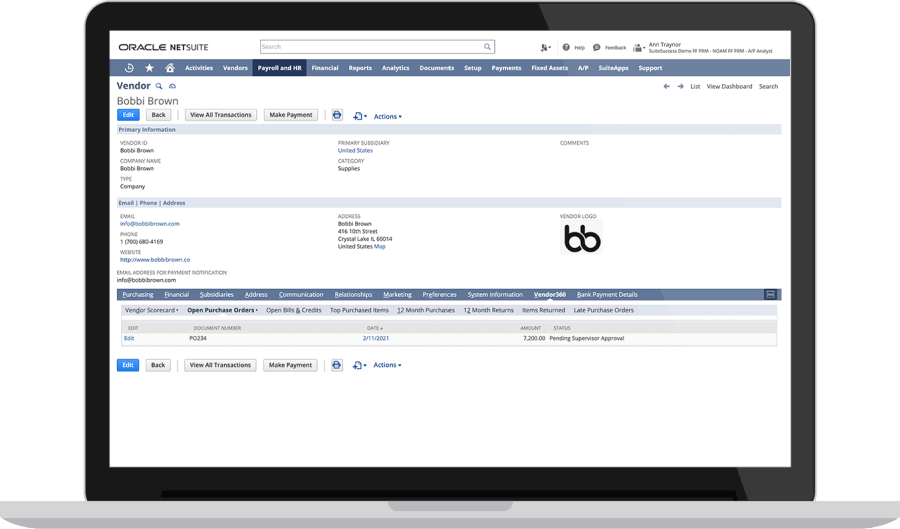Viewport: 900px width, 529px height.
Task: Open the Vendor Scorecard dropdown subtab
Action: (x=152, y=310)
